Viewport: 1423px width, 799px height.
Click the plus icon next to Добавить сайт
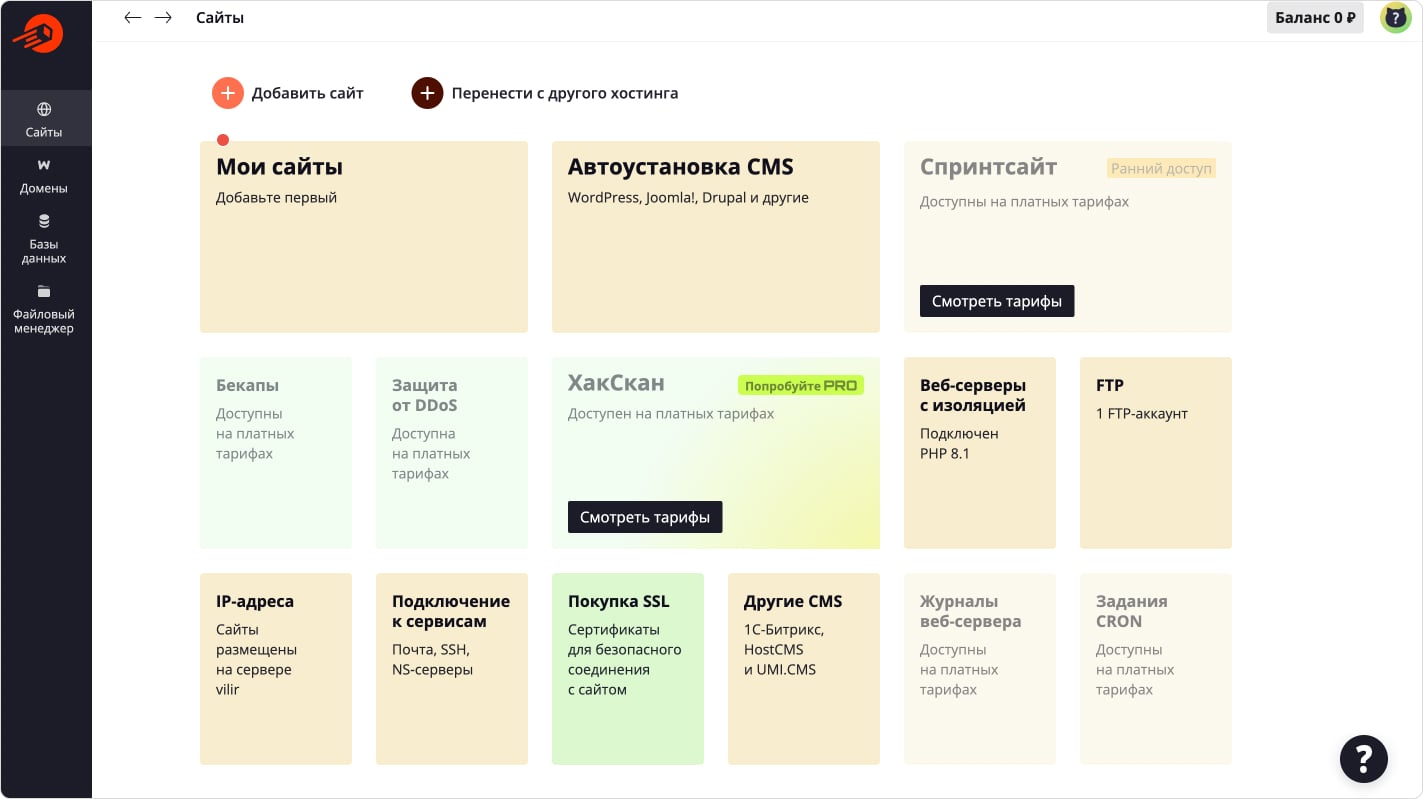[228, 92]
